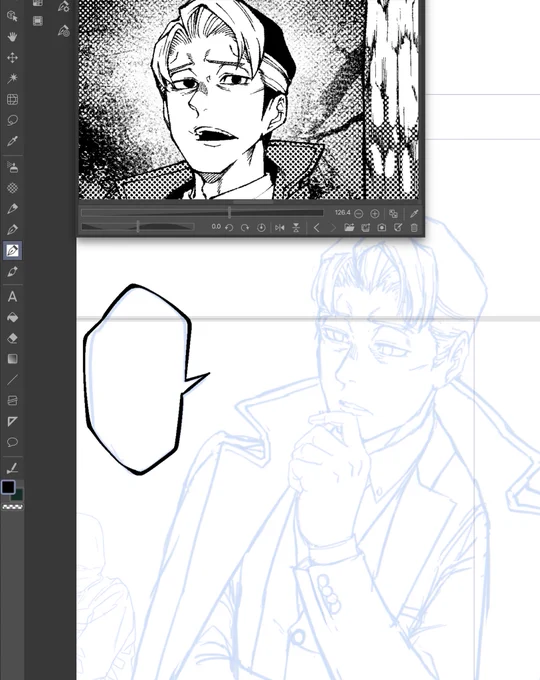This screenshot has height=680, width=540.
Task: Click the main black color swatch
Action: pyautogui.click(x=8, y=487)
